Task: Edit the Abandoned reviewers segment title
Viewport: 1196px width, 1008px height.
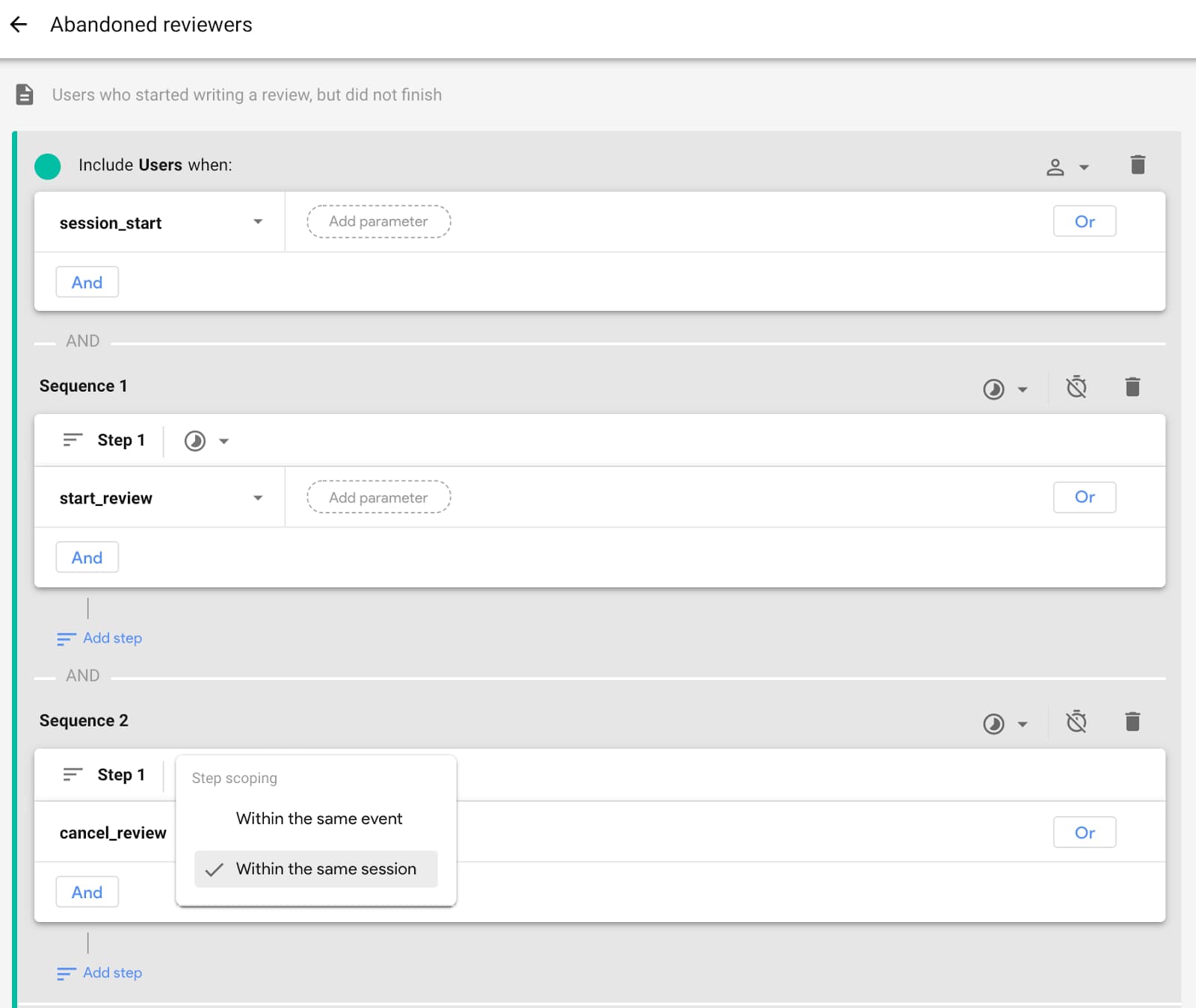Action: coord(151,25)
